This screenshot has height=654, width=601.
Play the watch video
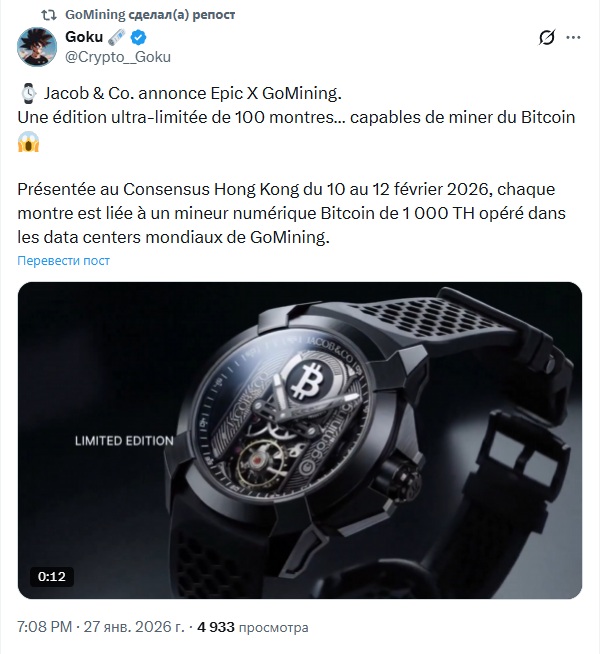[x=300, y=440]
